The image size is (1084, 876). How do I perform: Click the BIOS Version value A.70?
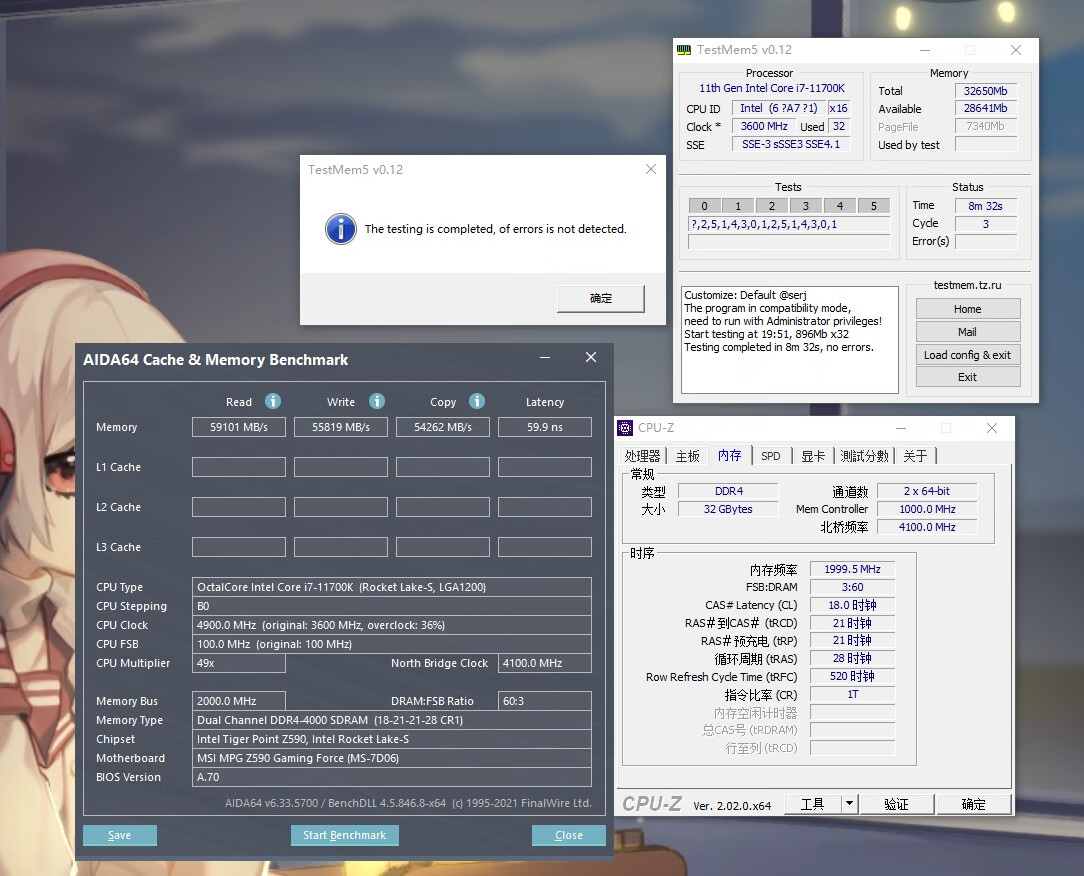pos(392,777)
